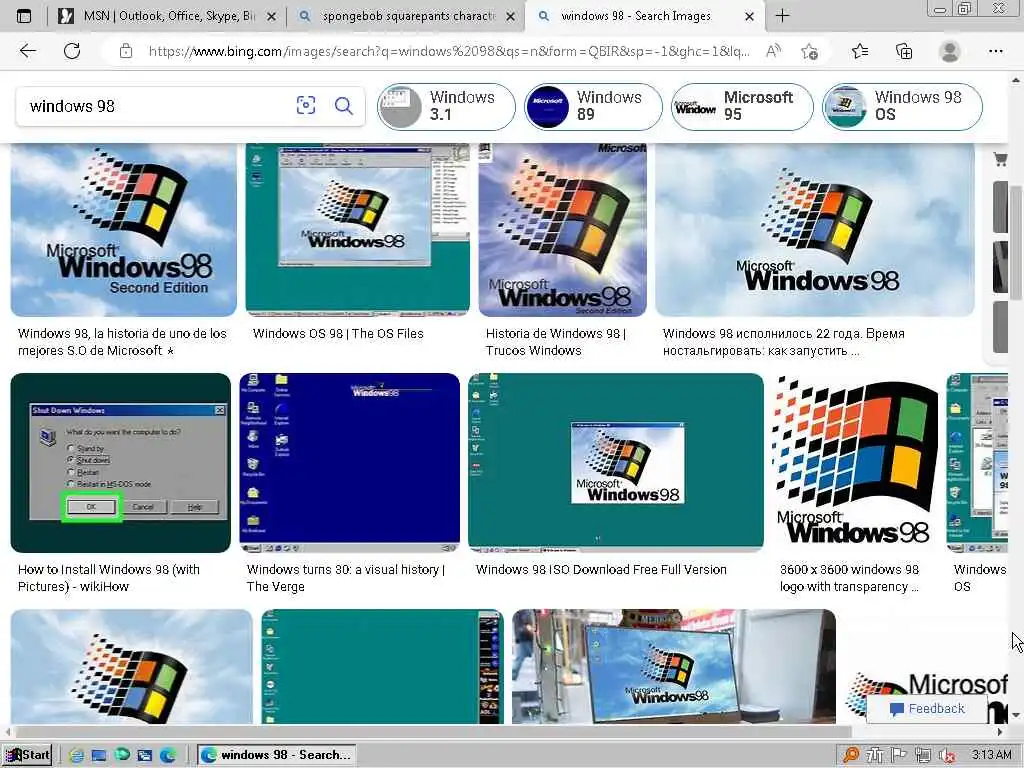
Task: Open the blue desktop Verge thumbnail
Action: point(349,462)
